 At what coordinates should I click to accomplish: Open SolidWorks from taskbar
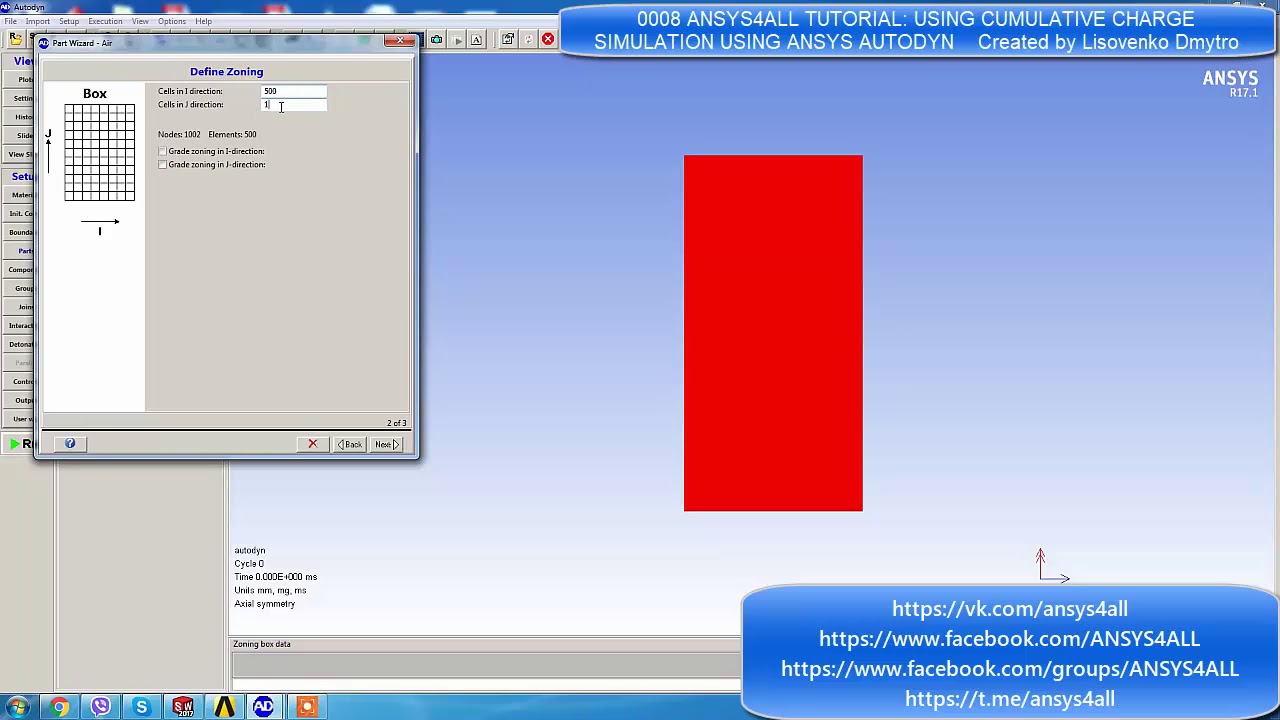pos(183,707)
